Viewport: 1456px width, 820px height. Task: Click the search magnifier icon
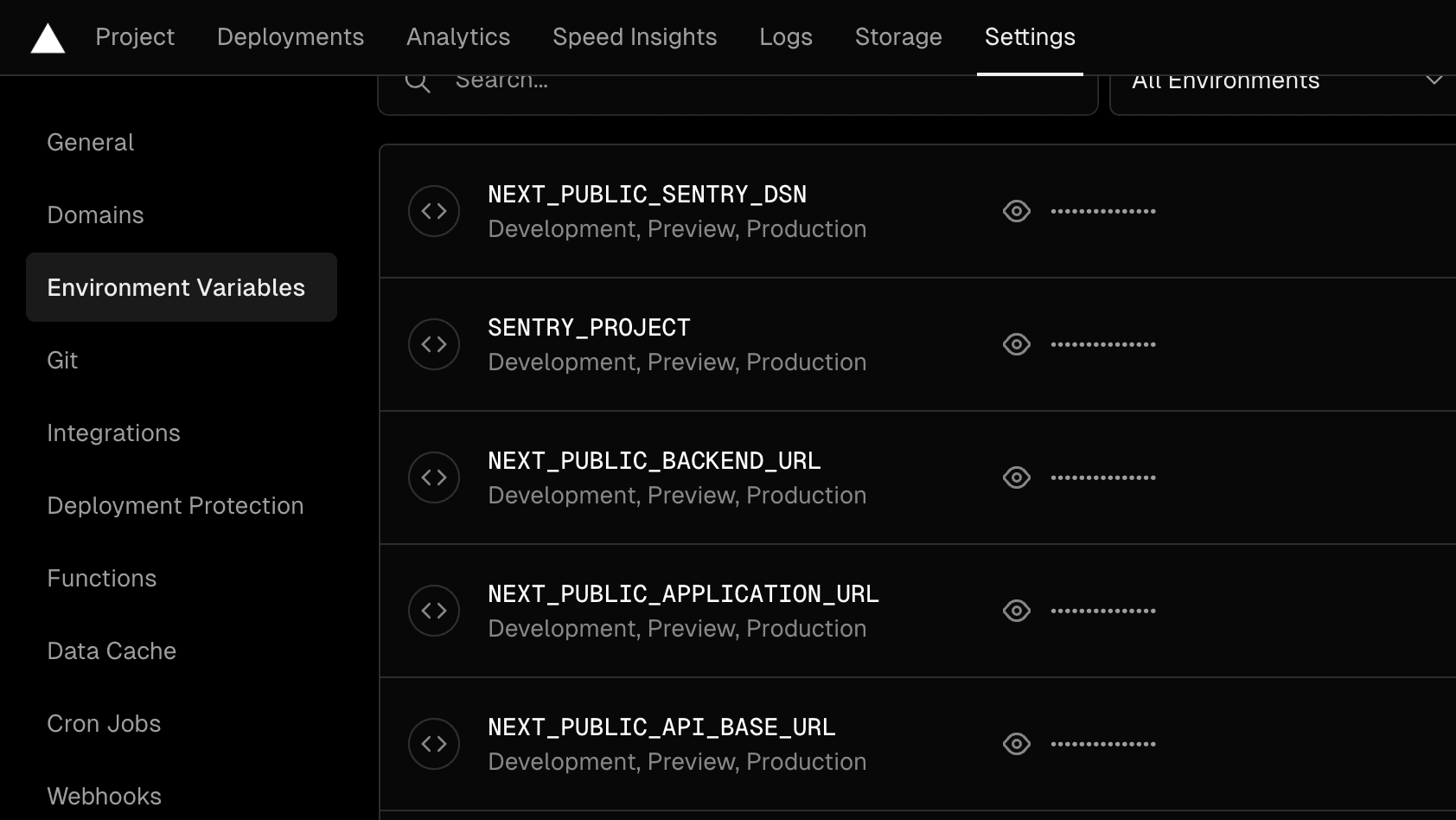[x=418, y=80]
